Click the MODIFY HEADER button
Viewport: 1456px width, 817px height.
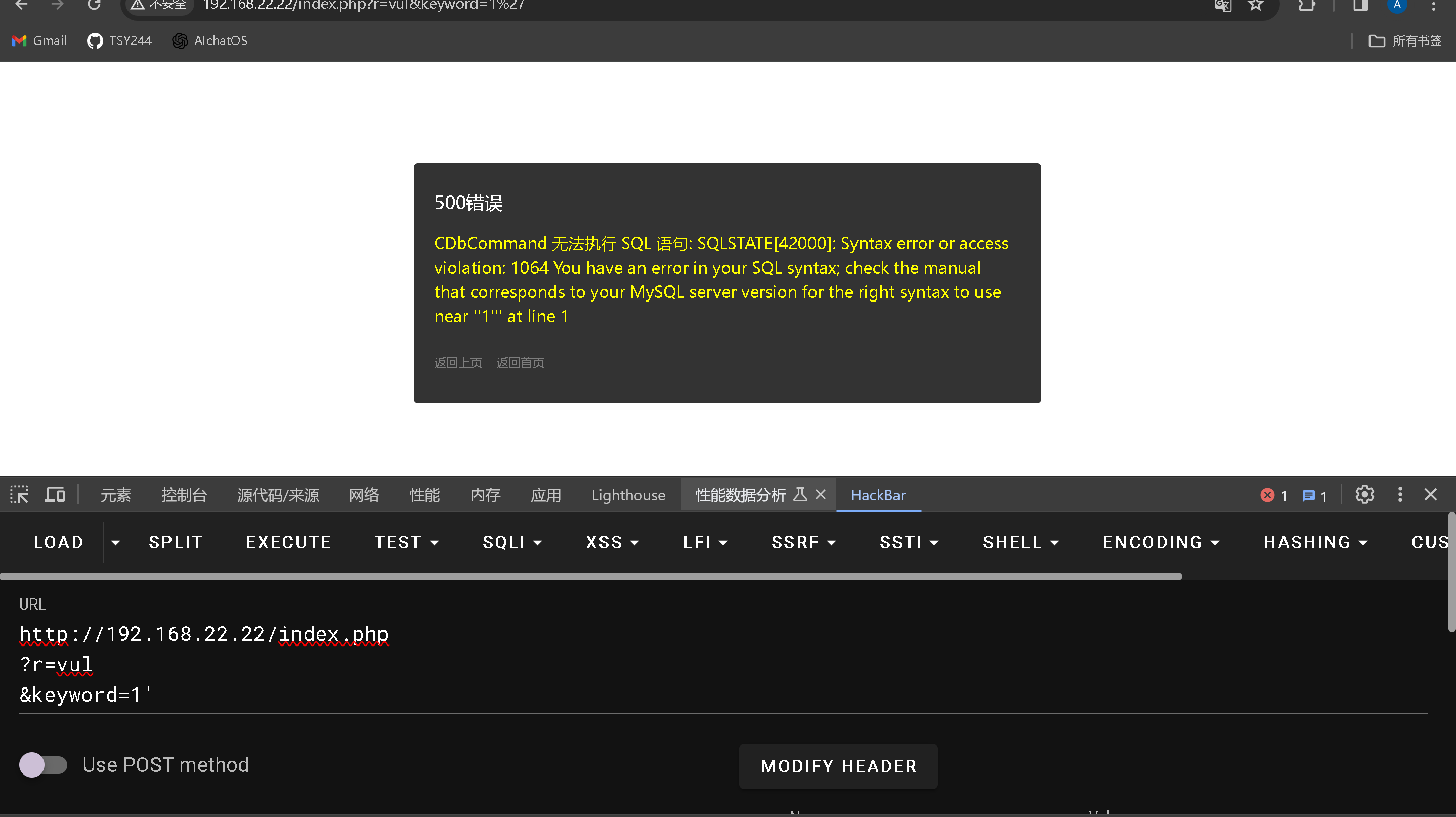click(x=838, y=766)
